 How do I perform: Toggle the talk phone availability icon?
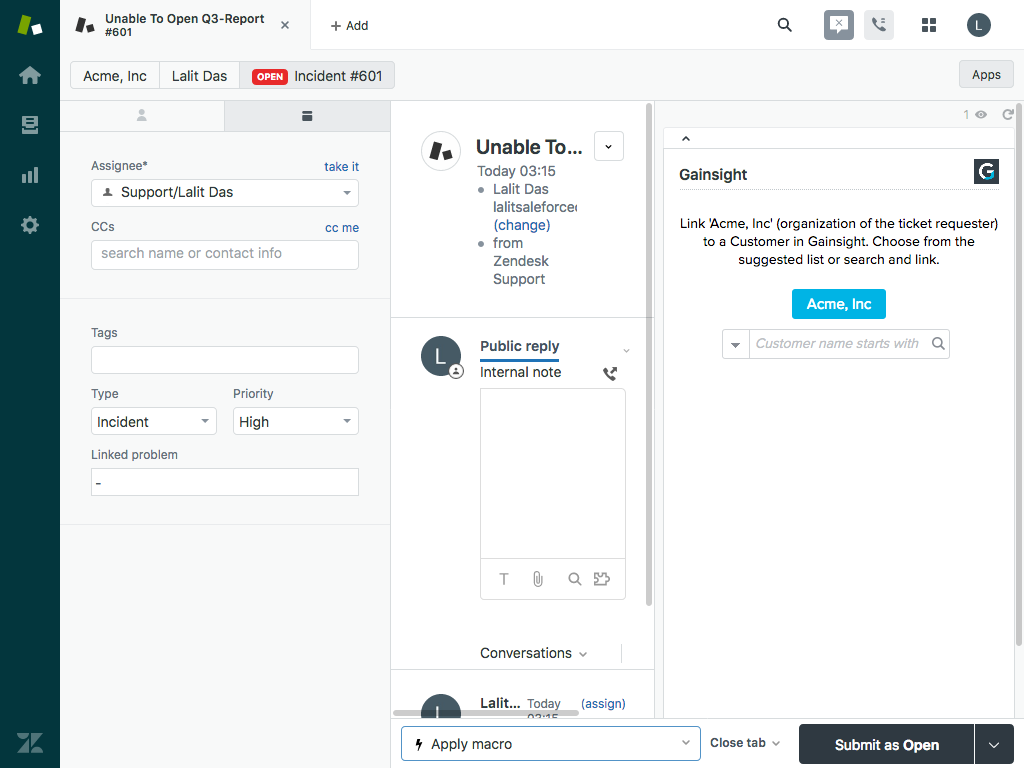[879, 25]
